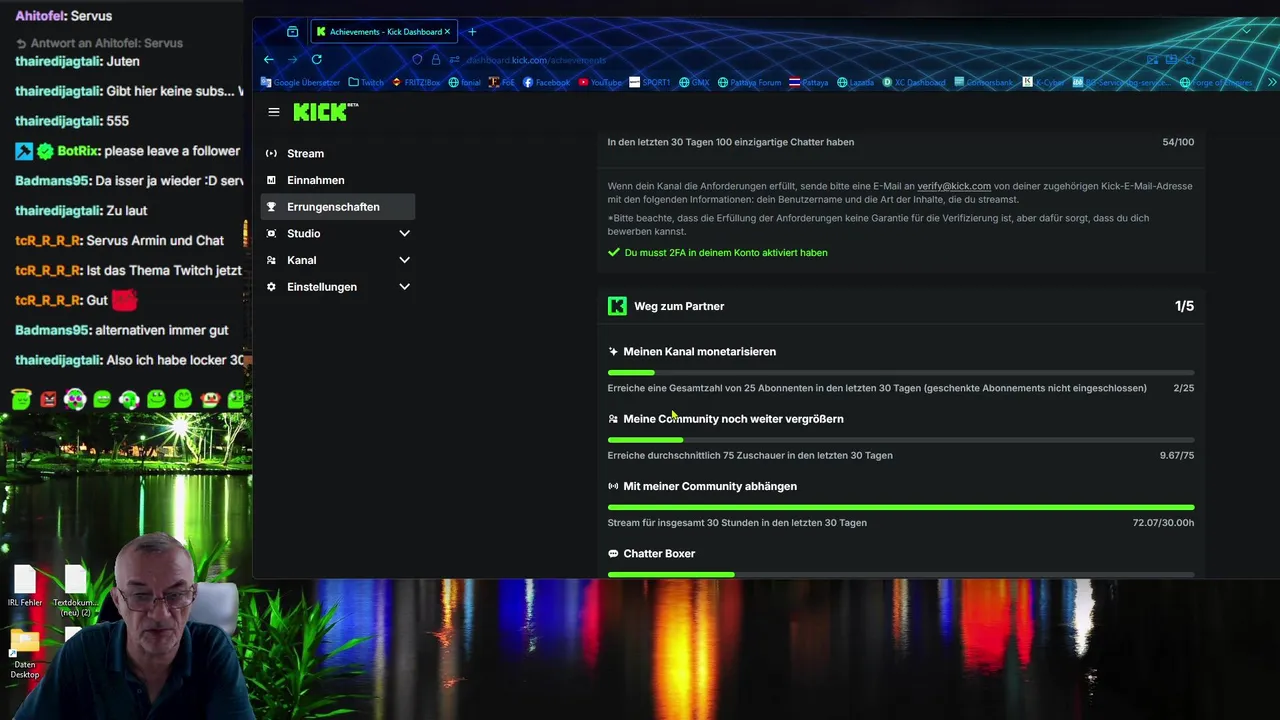Screen dimensions: 1280x720
Task: Click the gear icon beside Einstellungen
Action: (271, 287)
